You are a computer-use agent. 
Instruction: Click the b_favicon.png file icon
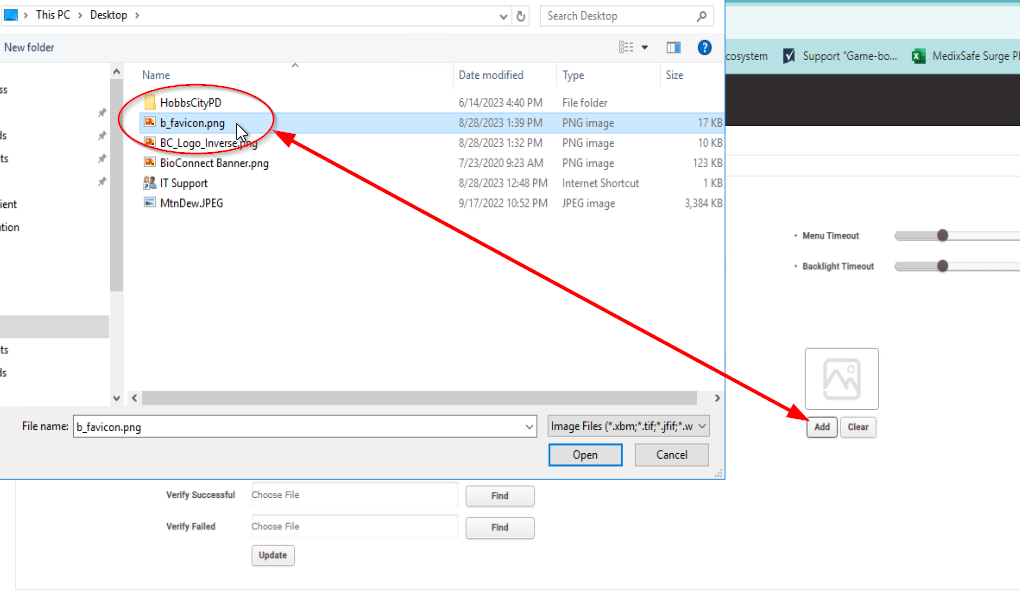coord(150,122)
